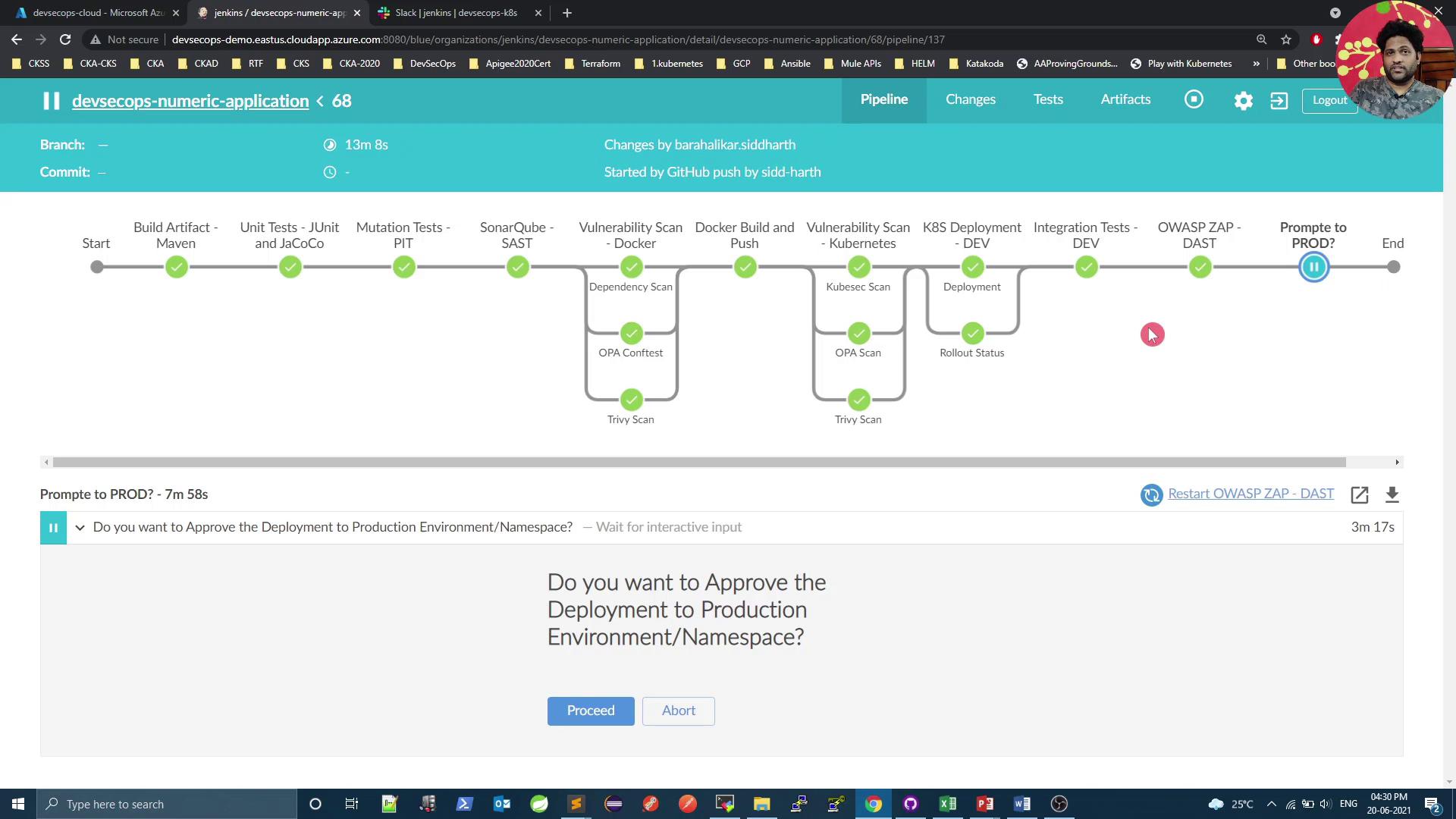Open log in new window icon
The width and height of the screenshot is (1456, 819).
click(1359, 495)
